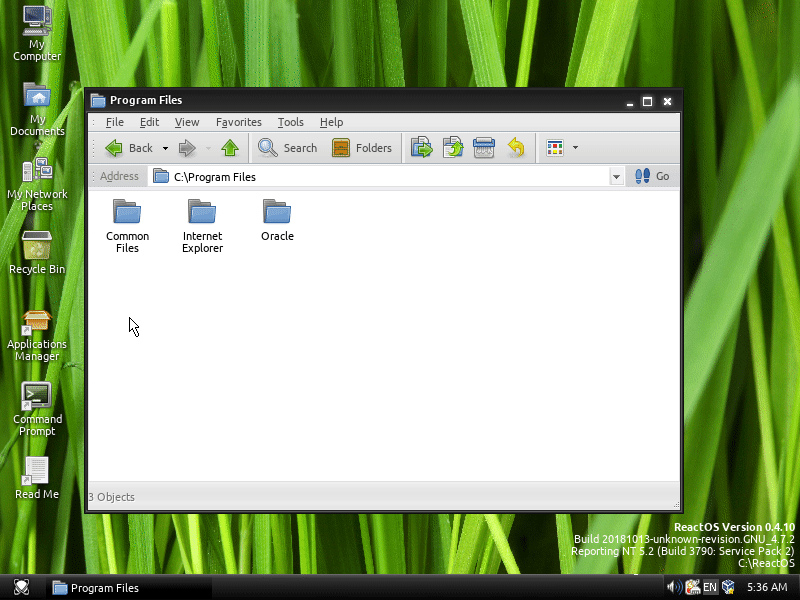Select the Common Files folder
This screenshot has height=600, width=800.
127,225
